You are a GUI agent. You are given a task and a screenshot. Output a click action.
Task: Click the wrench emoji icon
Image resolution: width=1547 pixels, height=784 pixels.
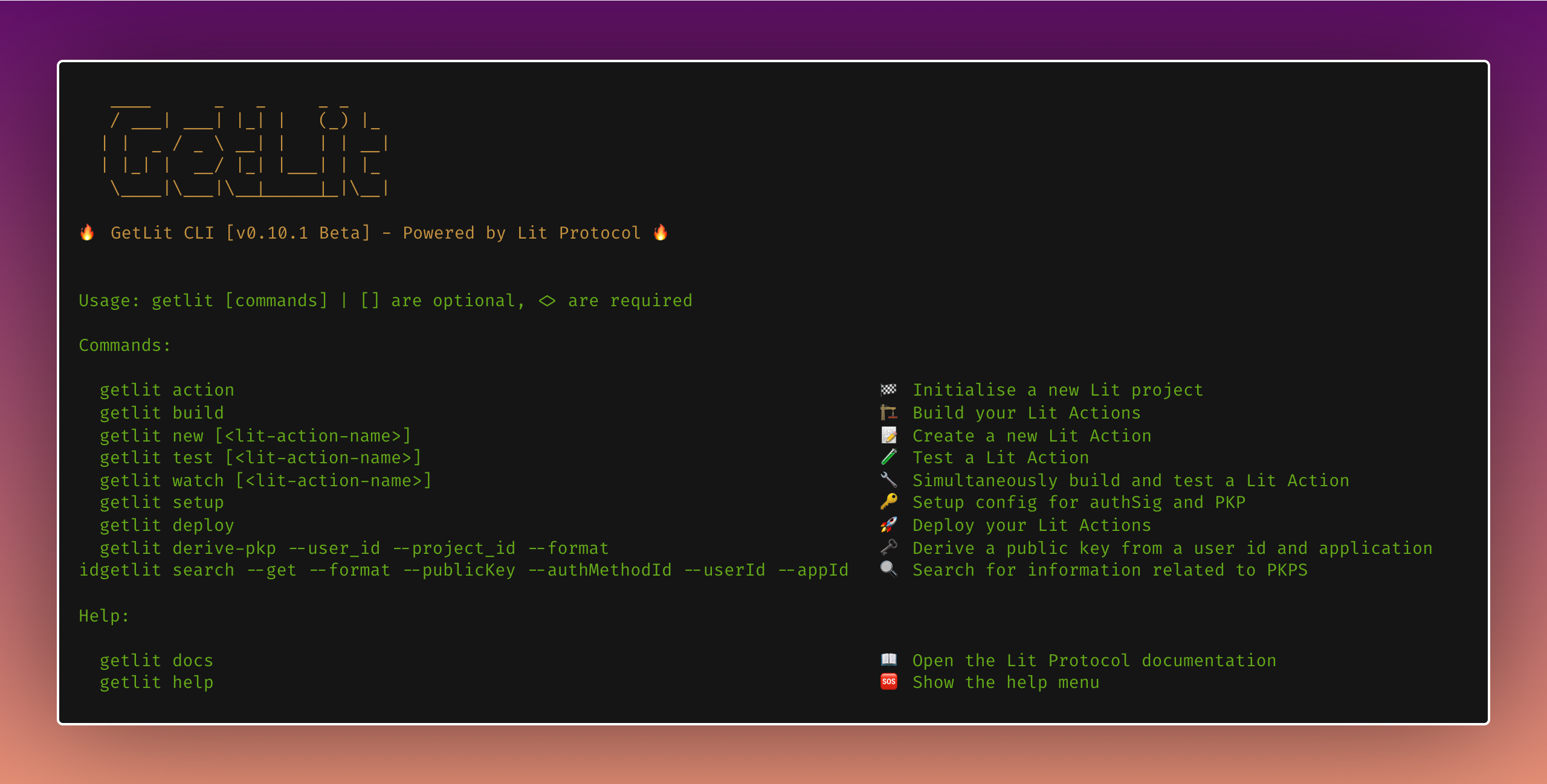[x=888, y=480]
